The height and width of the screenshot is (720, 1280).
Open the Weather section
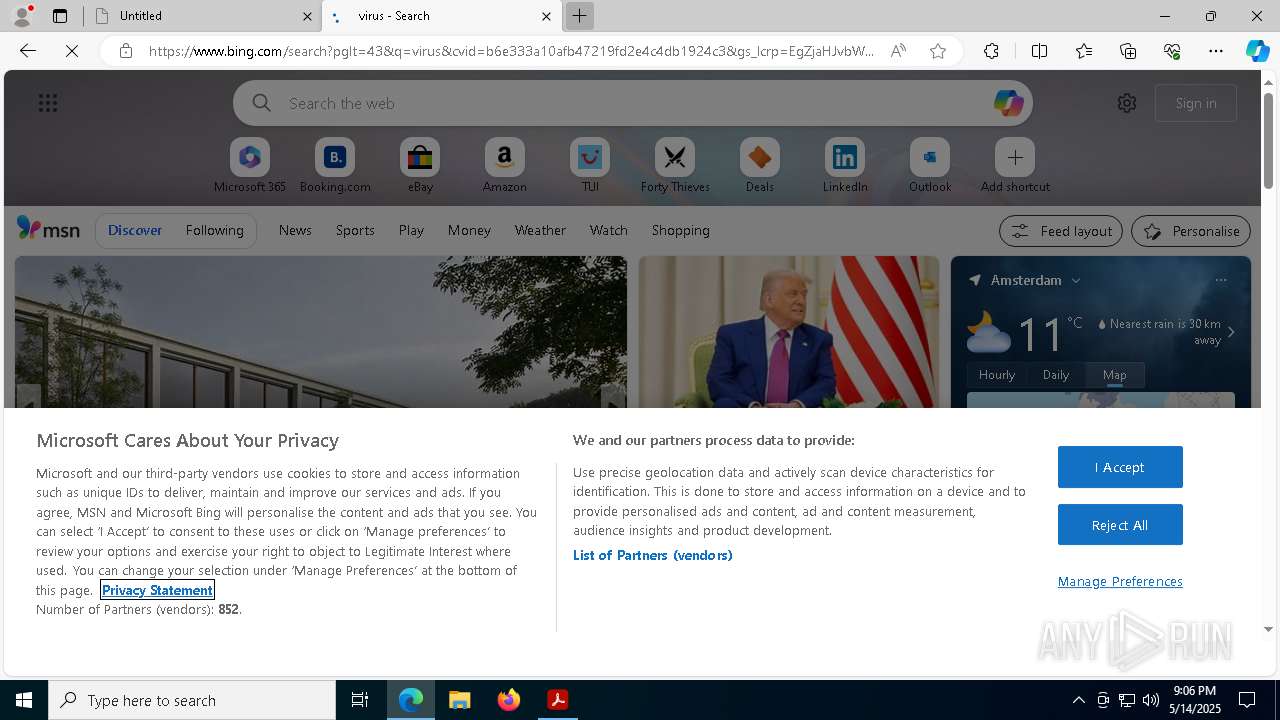tap(540, 230)
